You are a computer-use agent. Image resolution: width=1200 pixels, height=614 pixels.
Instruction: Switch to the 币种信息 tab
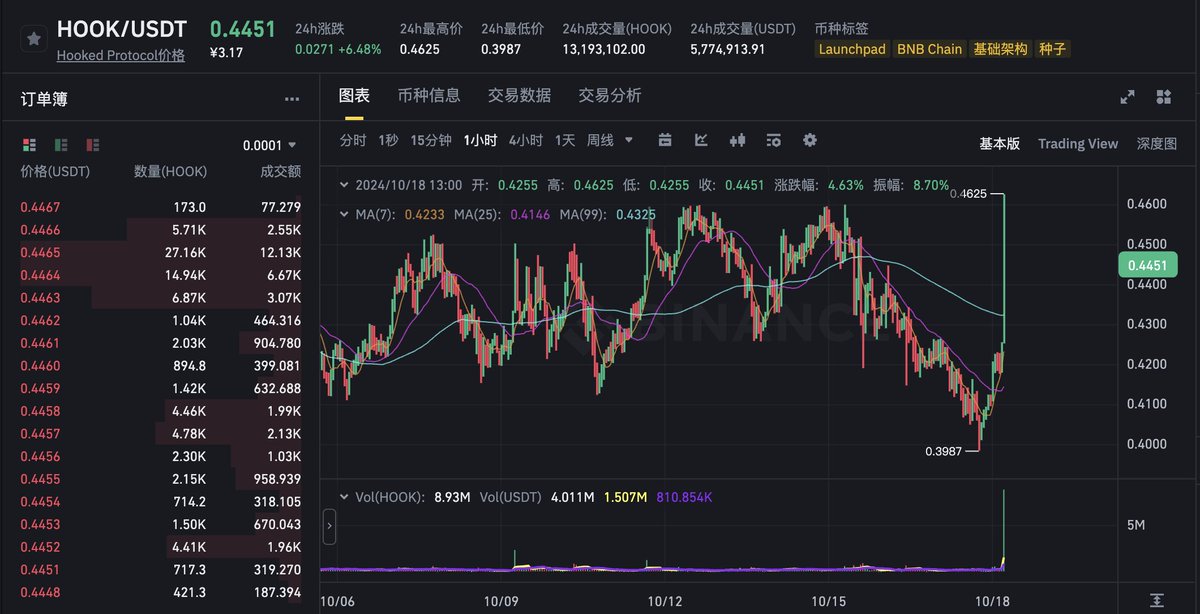click(x=429, y=95)
